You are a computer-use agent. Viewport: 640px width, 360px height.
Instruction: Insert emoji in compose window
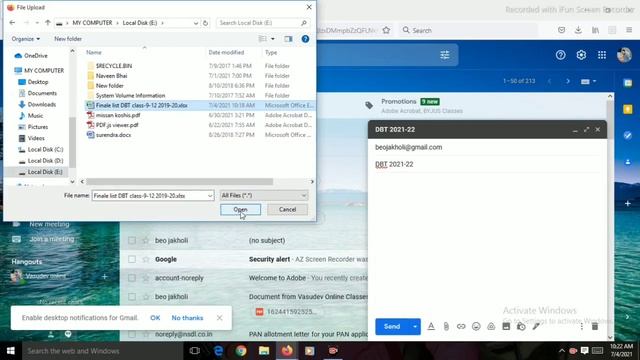(x=476, y=326)
